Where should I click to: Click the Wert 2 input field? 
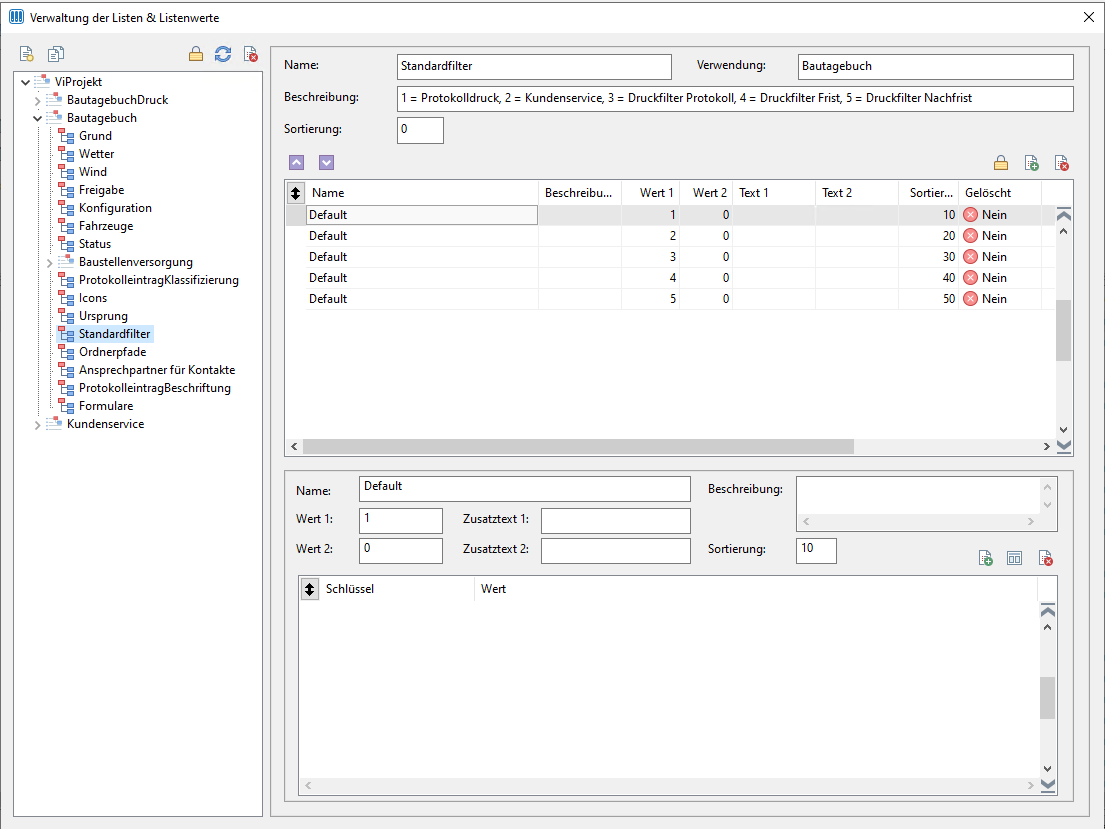(x=400, y=551)
